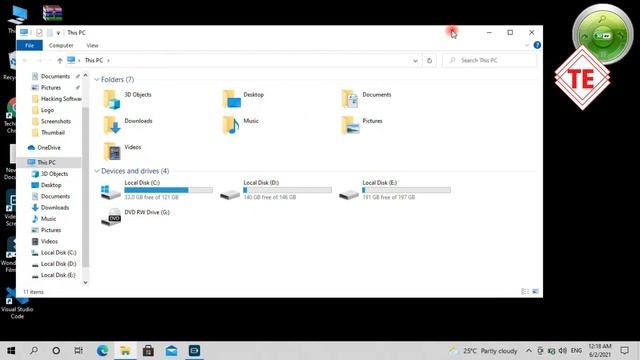Click the Search This PC field
Screen dimensions: 640x360
point(489,60)
